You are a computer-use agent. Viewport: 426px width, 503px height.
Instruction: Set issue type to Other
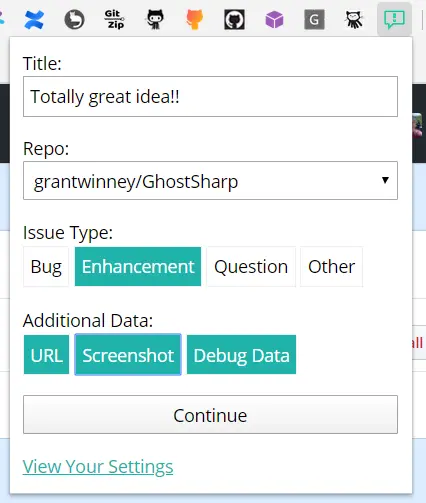(331, 267)
